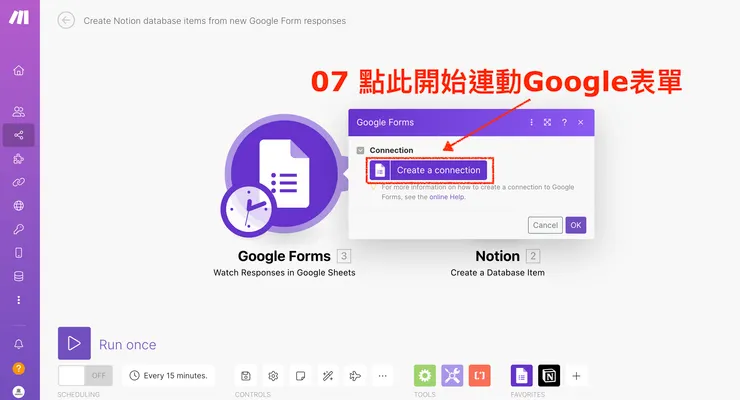Open Connections link icon in sidebar
The width and height of the screenshot is (740, 400).
coord(18,182)
